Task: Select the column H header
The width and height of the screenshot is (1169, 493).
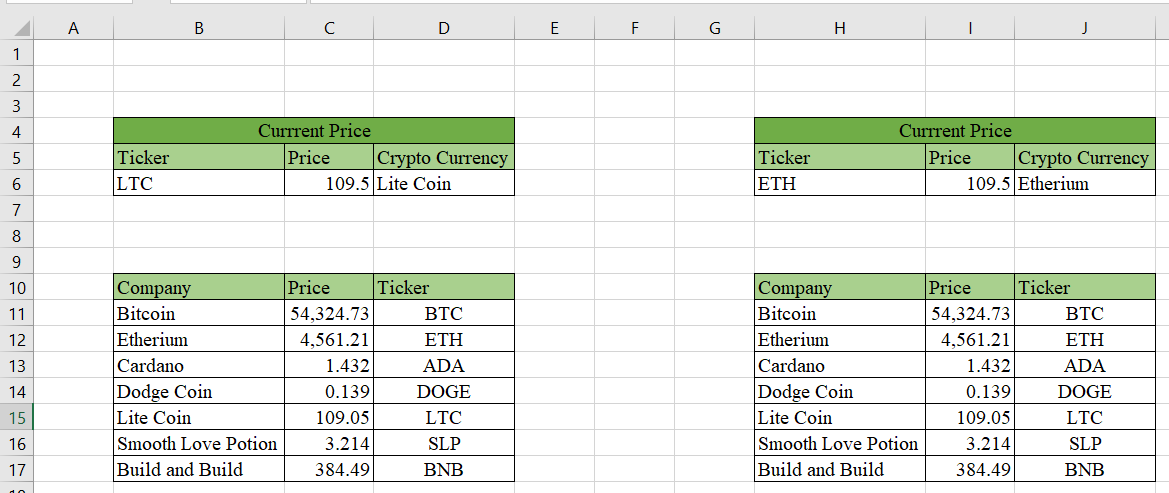Action: [839, 29]
